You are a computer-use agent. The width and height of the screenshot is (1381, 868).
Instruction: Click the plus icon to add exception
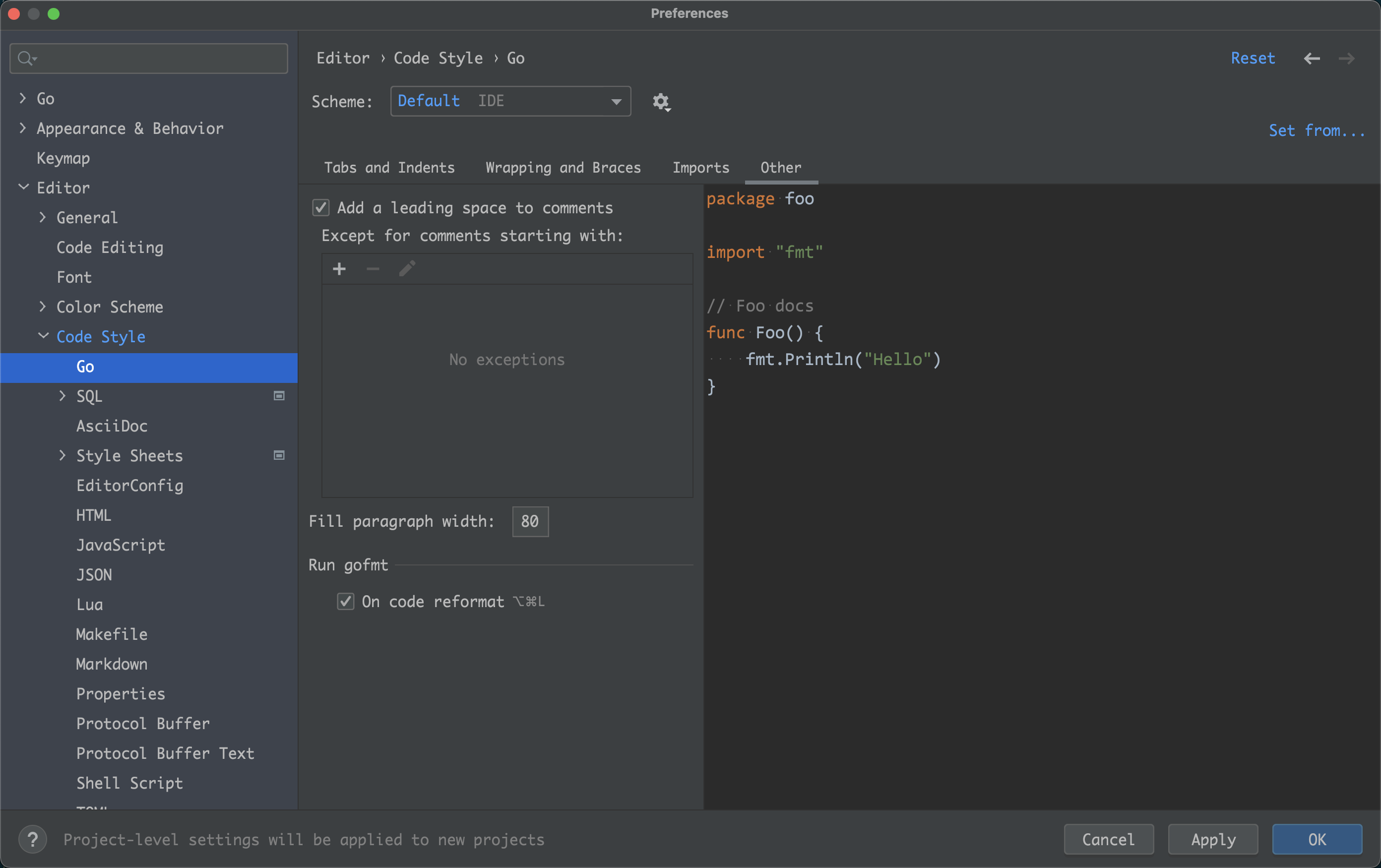coord(339,269)
